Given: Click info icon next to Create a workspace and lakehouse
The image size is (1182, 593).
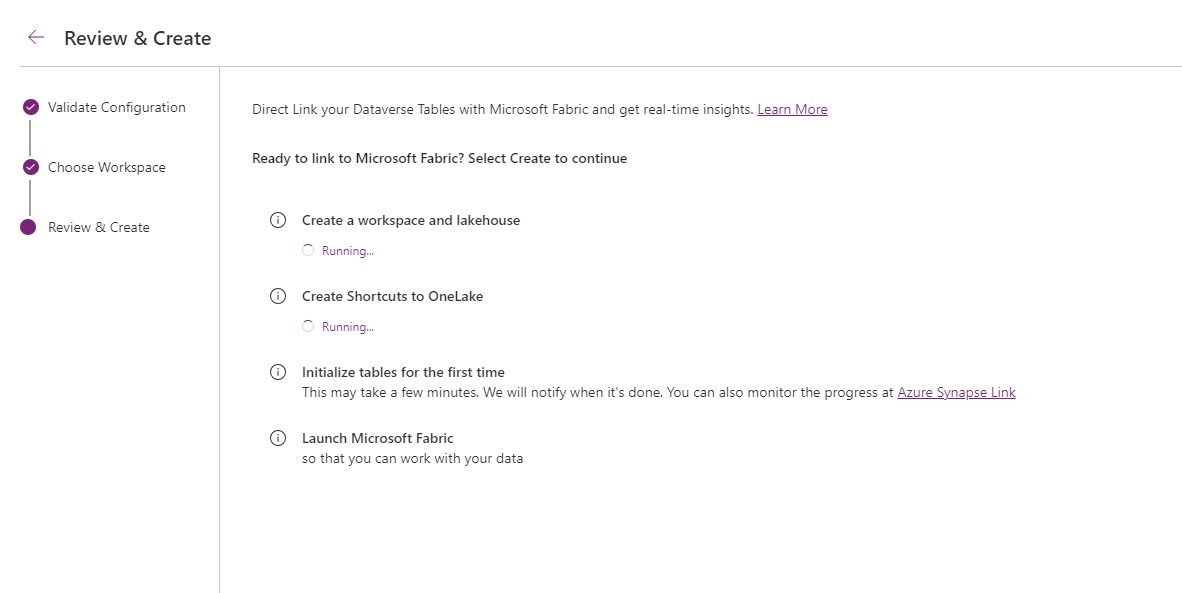Looking at the screenshot, I should pyautogui.click(x=278, y=220).
